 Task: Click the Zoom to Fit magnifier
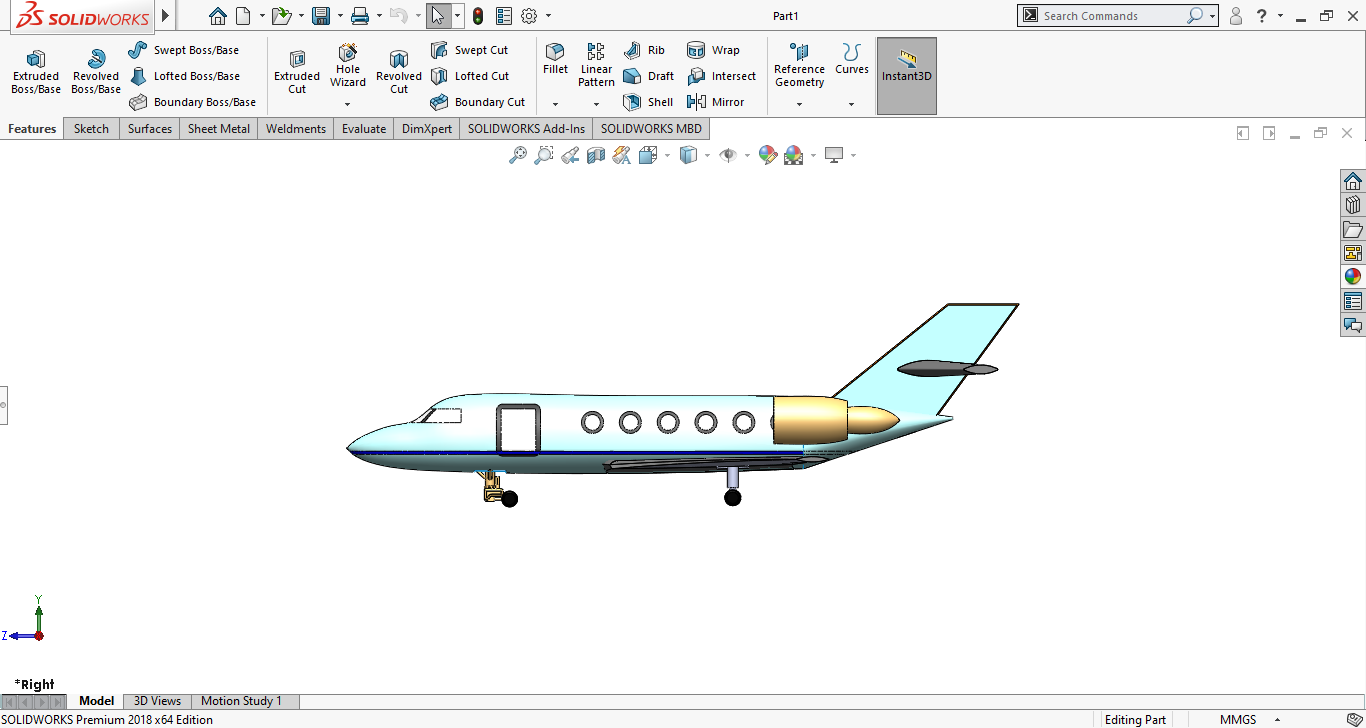(518, 155)
